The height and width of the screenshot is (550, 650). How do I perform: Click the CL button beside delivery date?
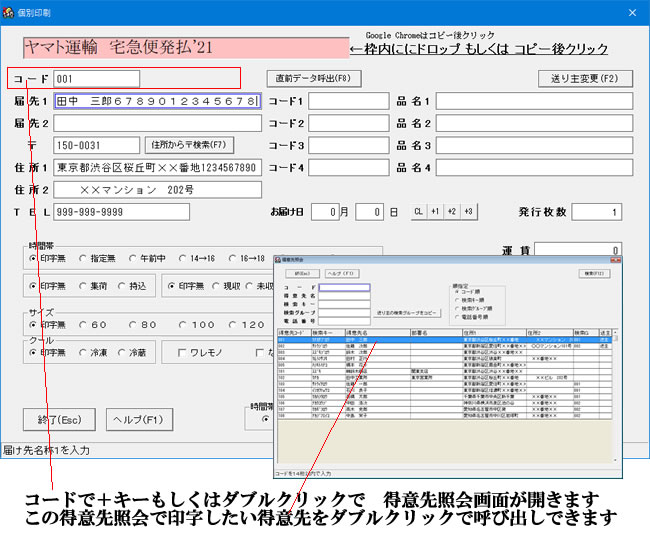(x=419, y=212)
